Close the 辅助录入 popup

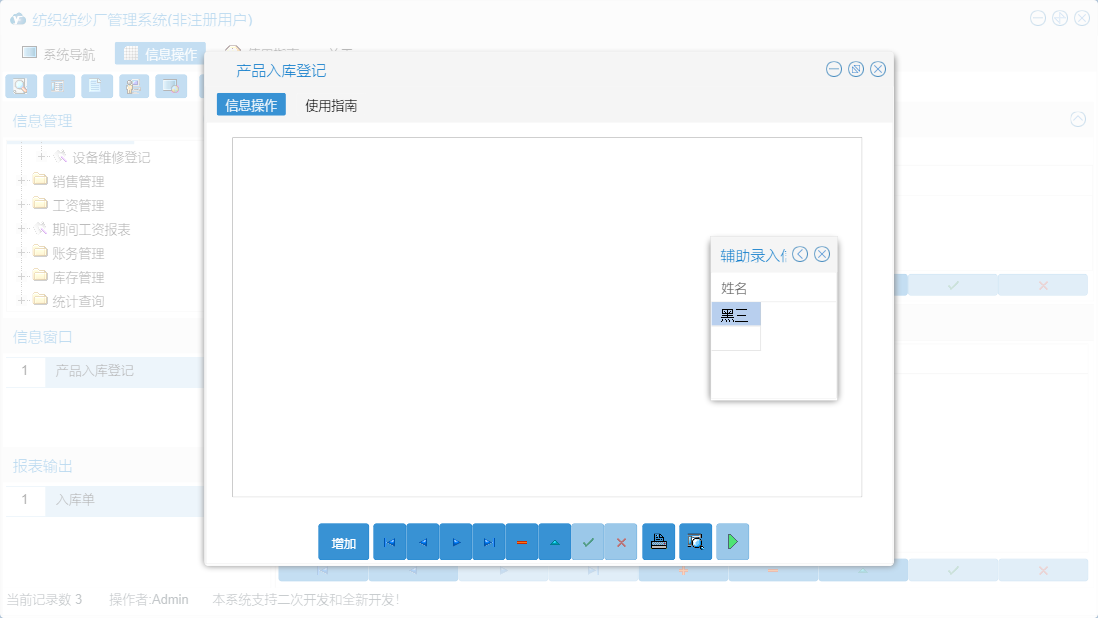(x=822, y=254)
